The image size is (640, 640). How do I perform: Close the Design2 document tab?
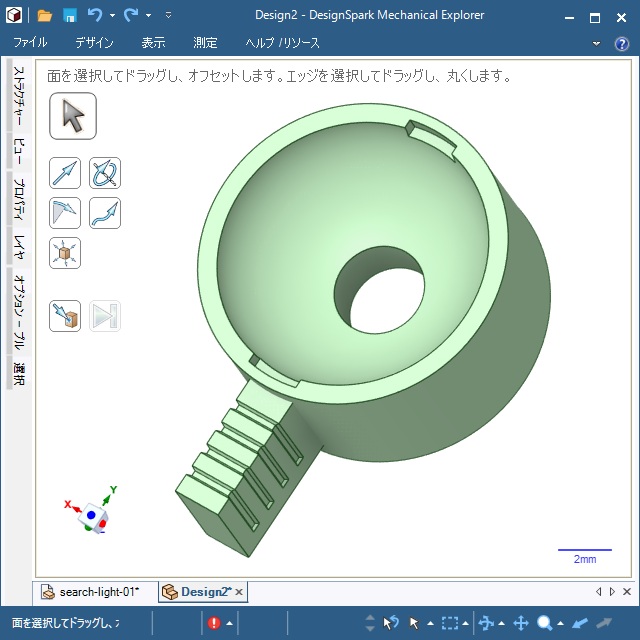239,592
